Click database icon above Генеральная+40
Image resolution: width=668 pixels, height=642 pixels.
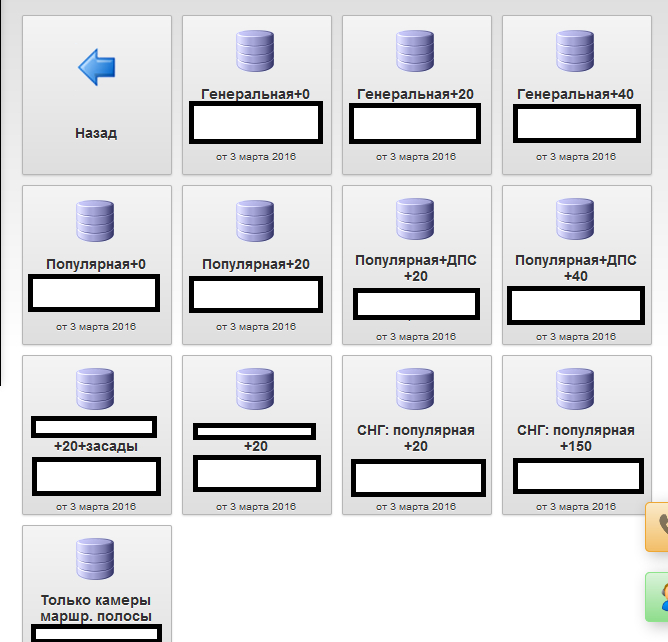[x=576, y=50]
